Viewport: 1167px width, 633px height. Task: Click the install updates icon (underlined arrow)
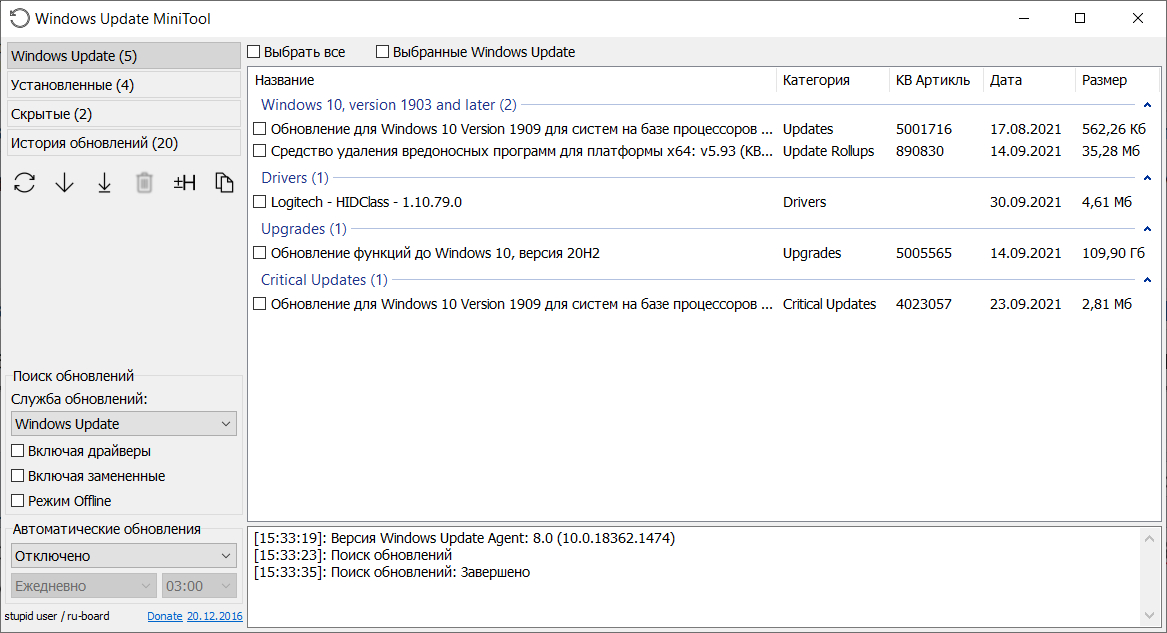point(104,183)
